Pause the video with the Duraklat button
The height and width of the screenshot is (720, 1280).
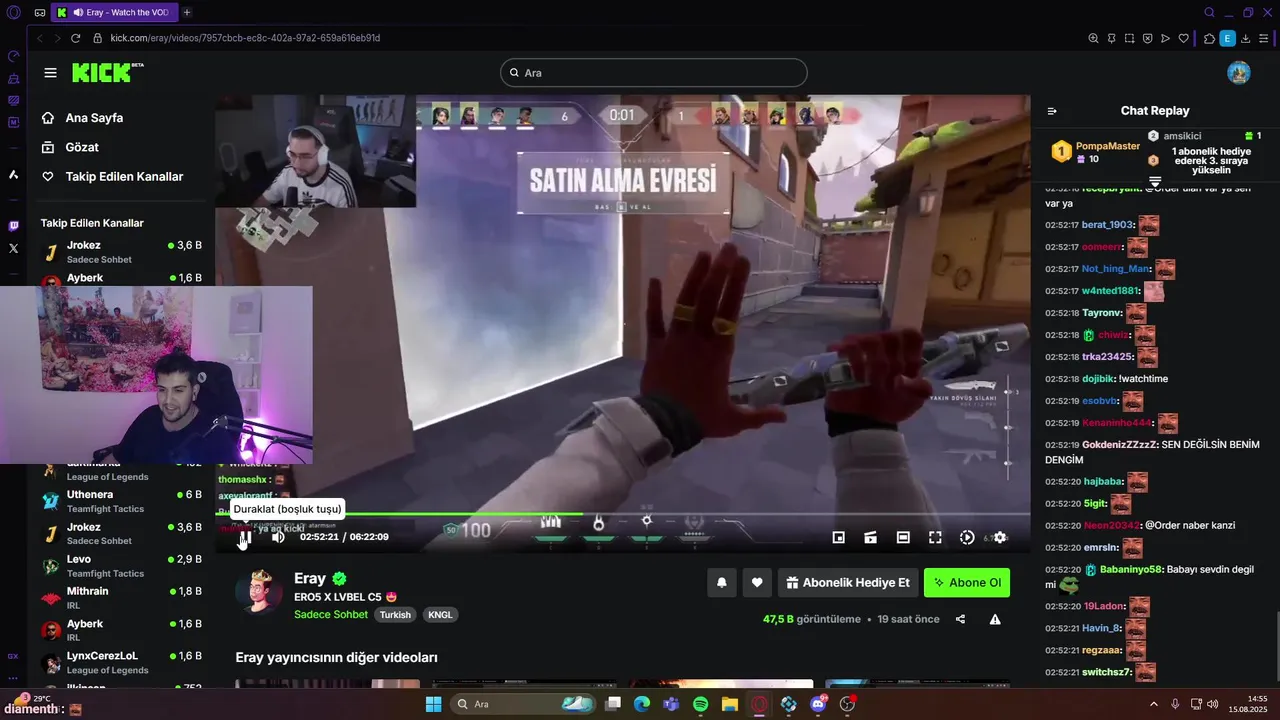point(245,537)
